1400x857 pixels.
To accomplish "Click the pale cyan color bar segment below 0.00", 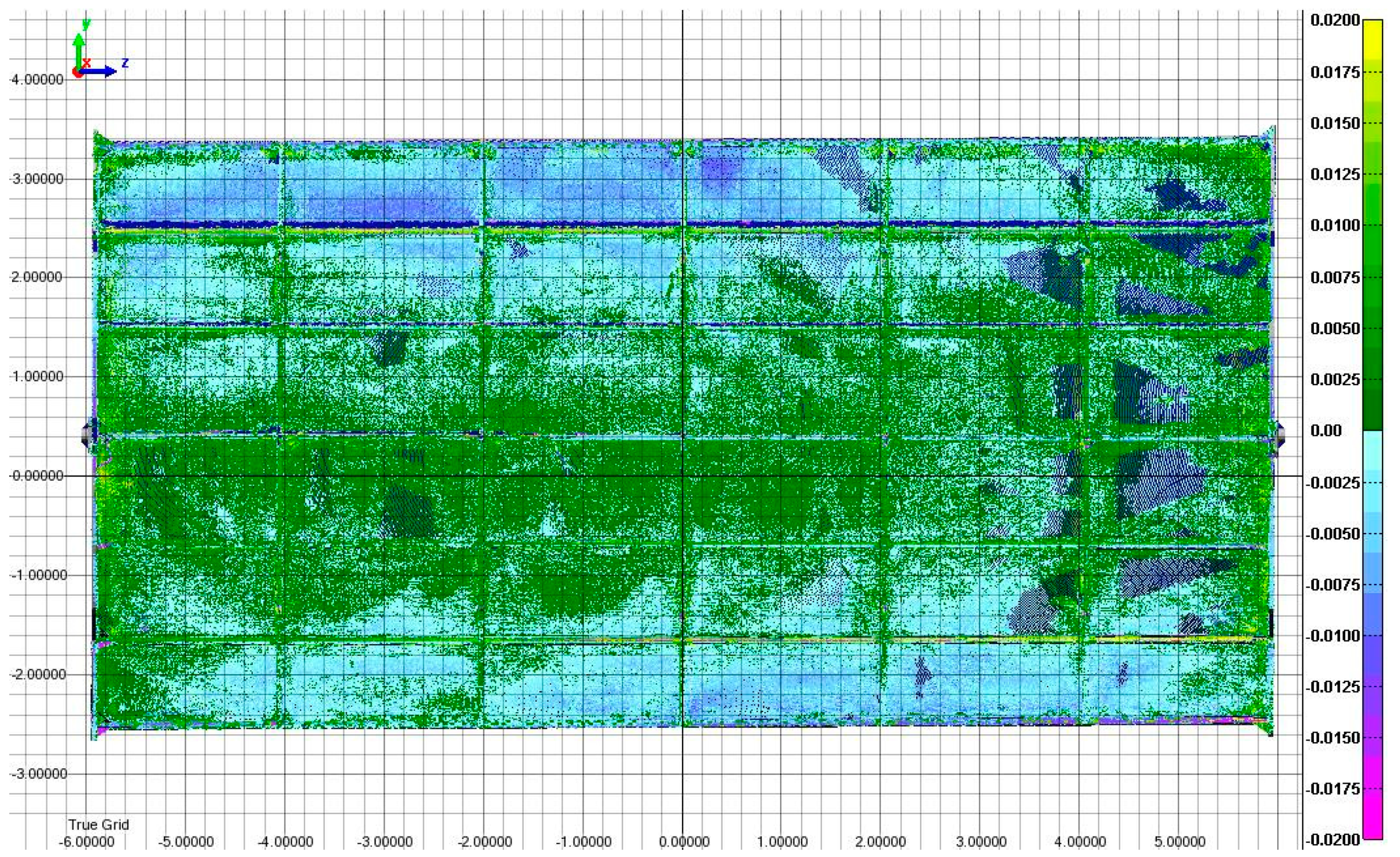I will tap(1373, 449).
